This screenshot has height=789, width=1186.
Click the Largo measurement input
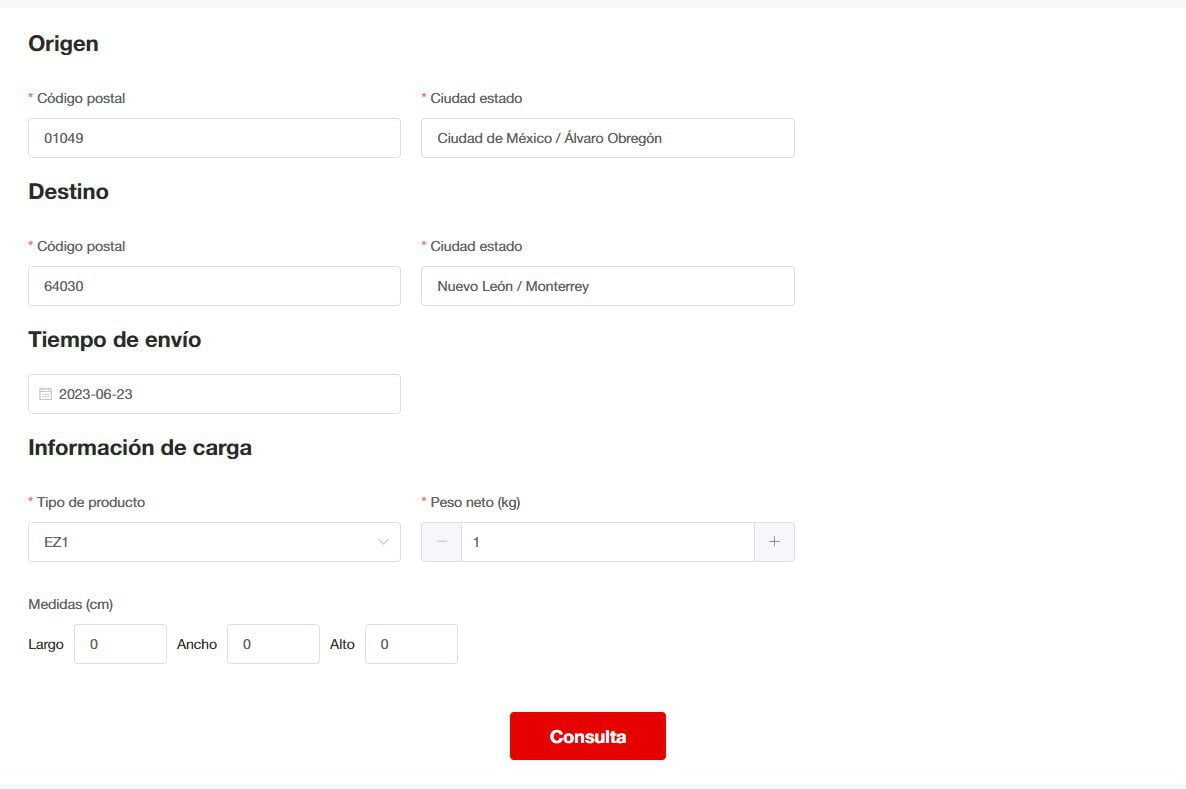pyautogui.click(x=120, y=644)
